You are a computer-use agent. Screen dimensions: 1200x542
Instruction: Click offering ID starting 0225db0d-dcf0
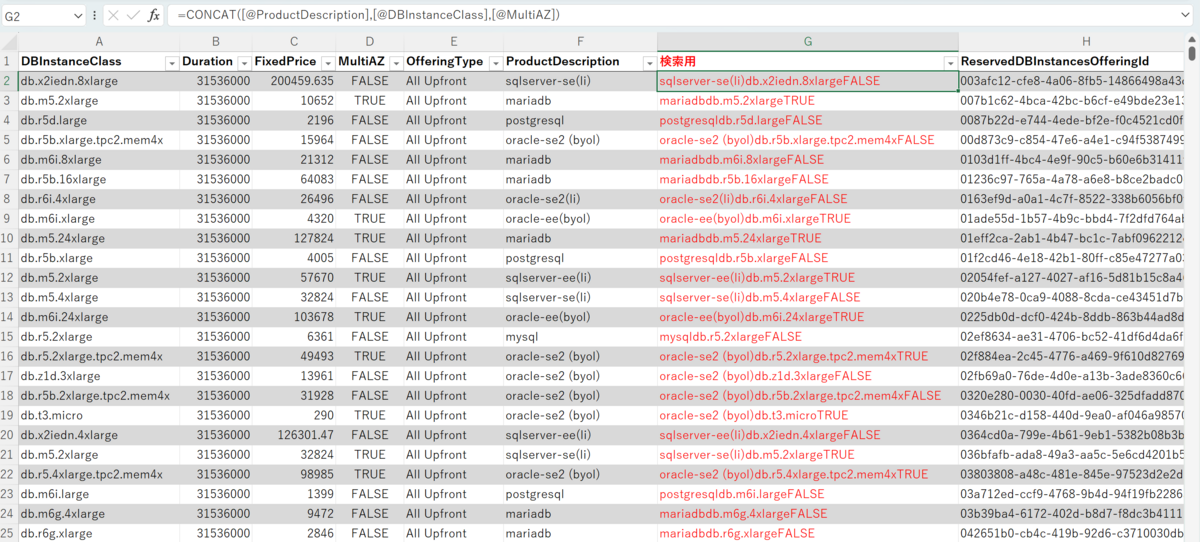[x=1071, y=317]
